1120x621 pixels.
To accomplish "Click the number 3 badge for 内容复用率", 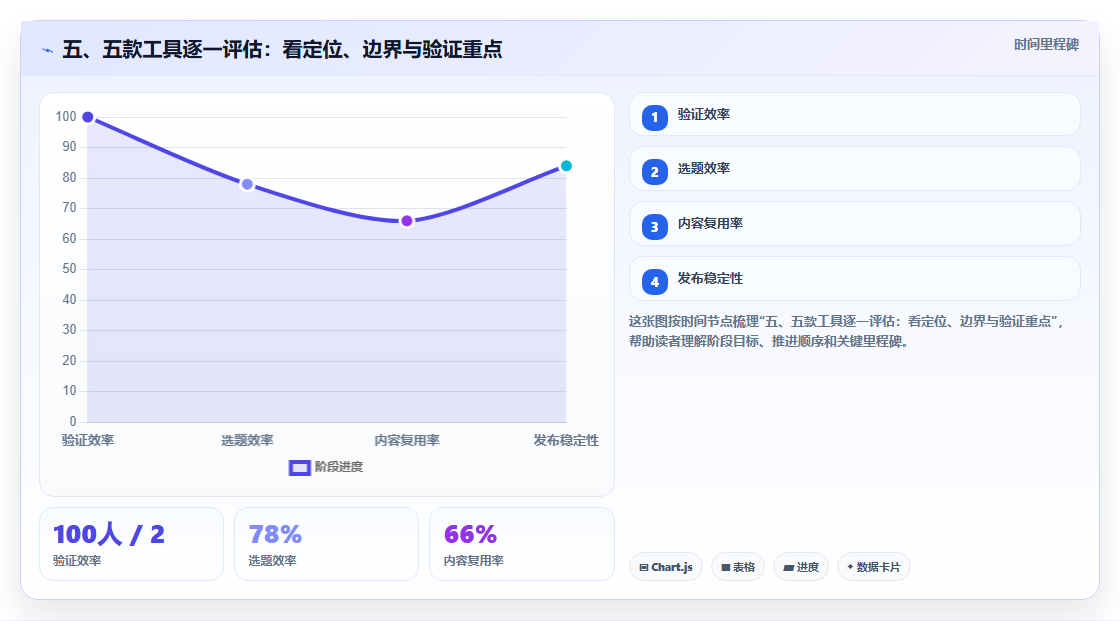I will point(654,227).
